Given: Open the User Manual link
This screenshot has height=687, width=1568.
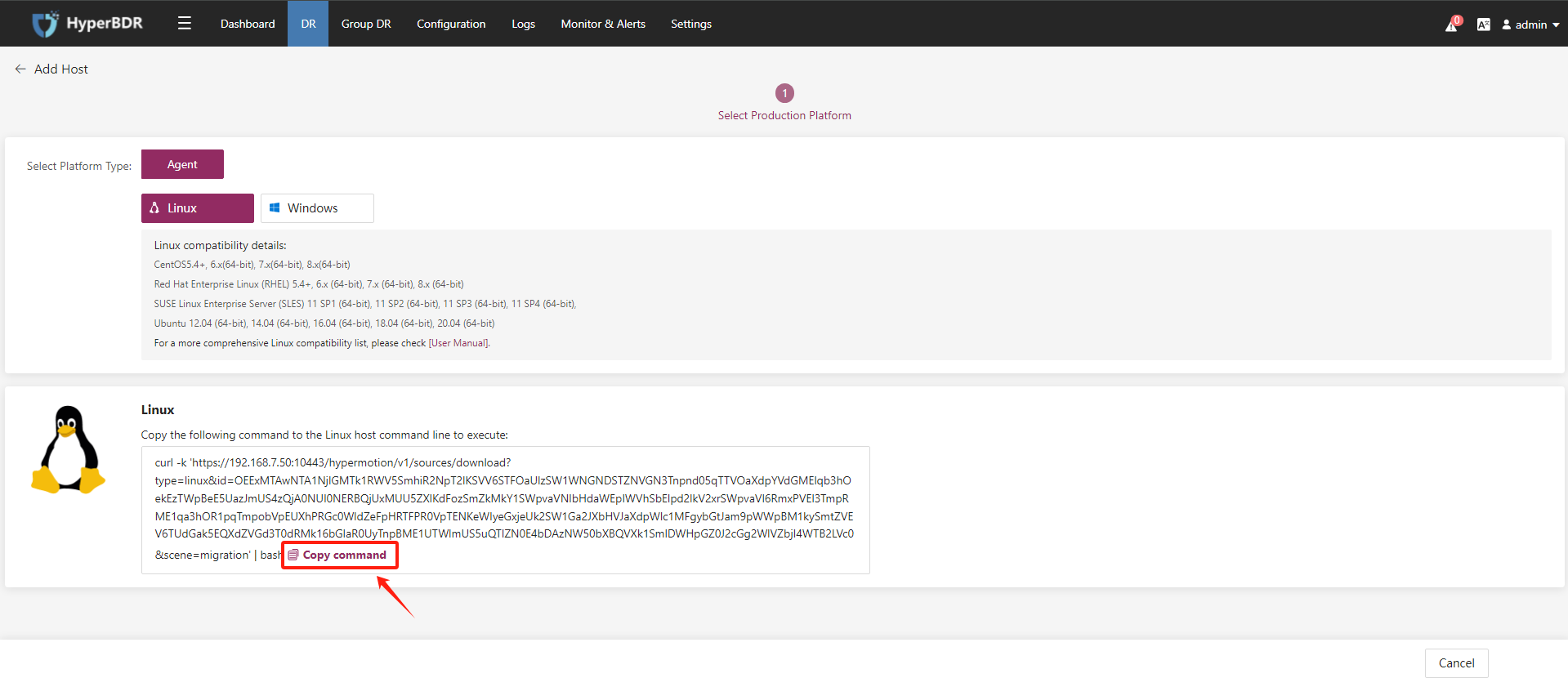Looking at the screenshot, I should pyautogui.click(x=458, y=343).
